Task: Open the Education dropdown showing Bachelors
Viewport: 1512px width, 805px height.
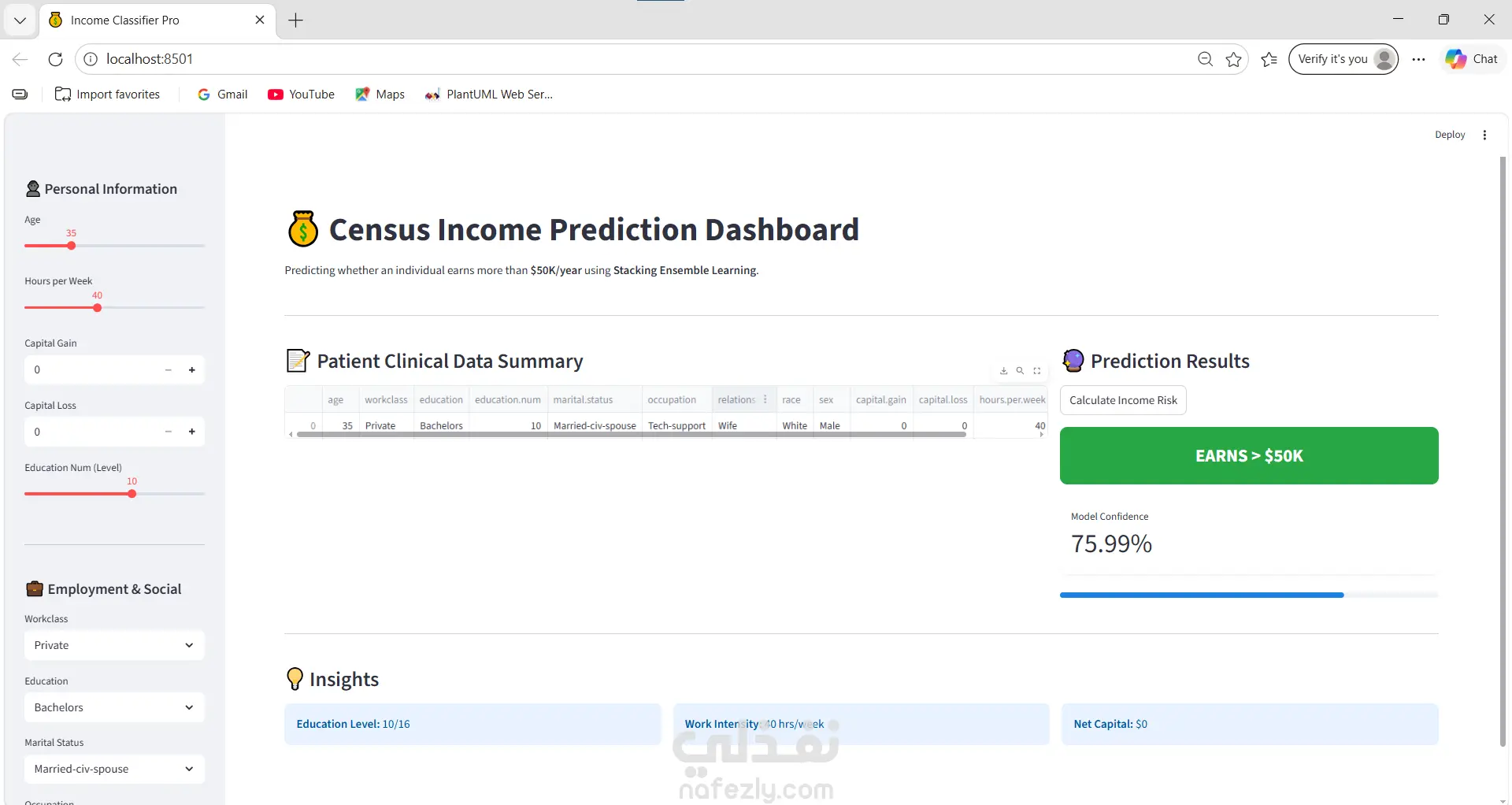Action: click(x=114, y=707)
